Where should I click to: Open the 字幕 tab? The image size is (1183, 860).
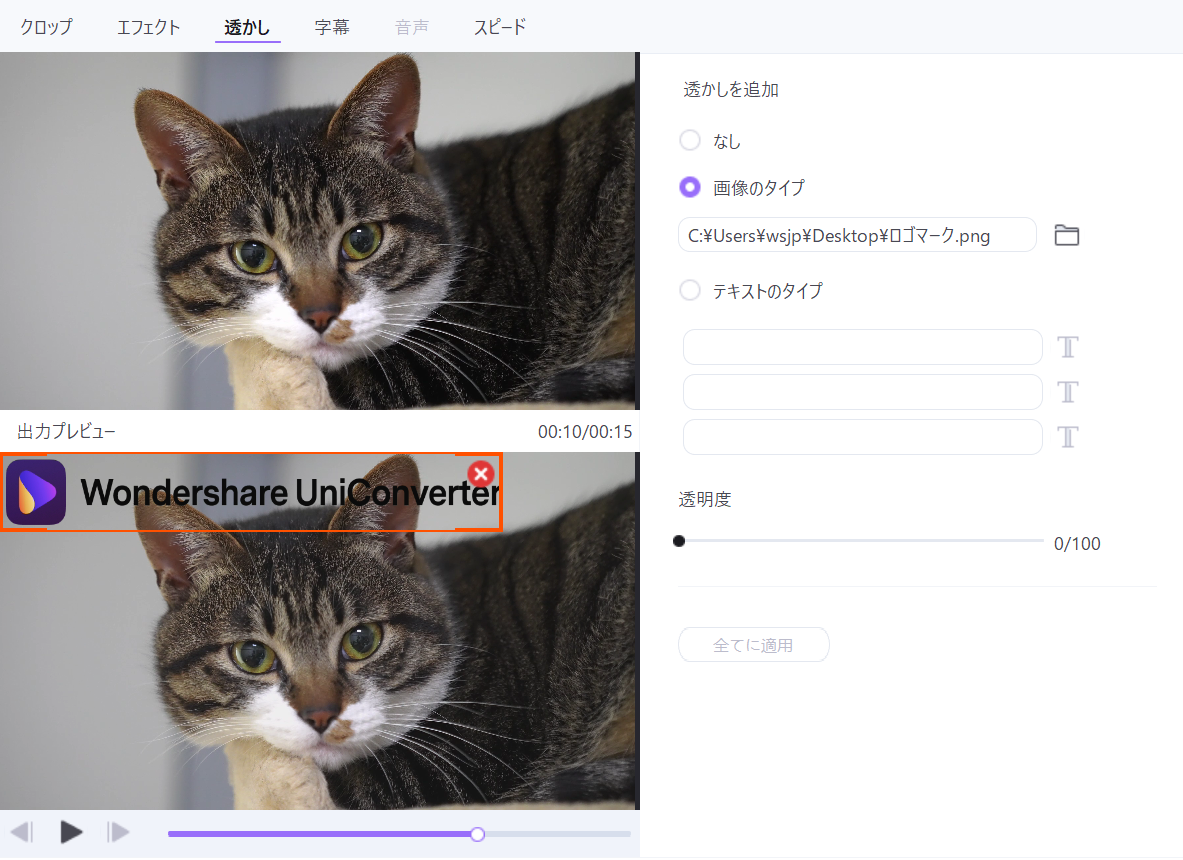[x=332, y=27]
